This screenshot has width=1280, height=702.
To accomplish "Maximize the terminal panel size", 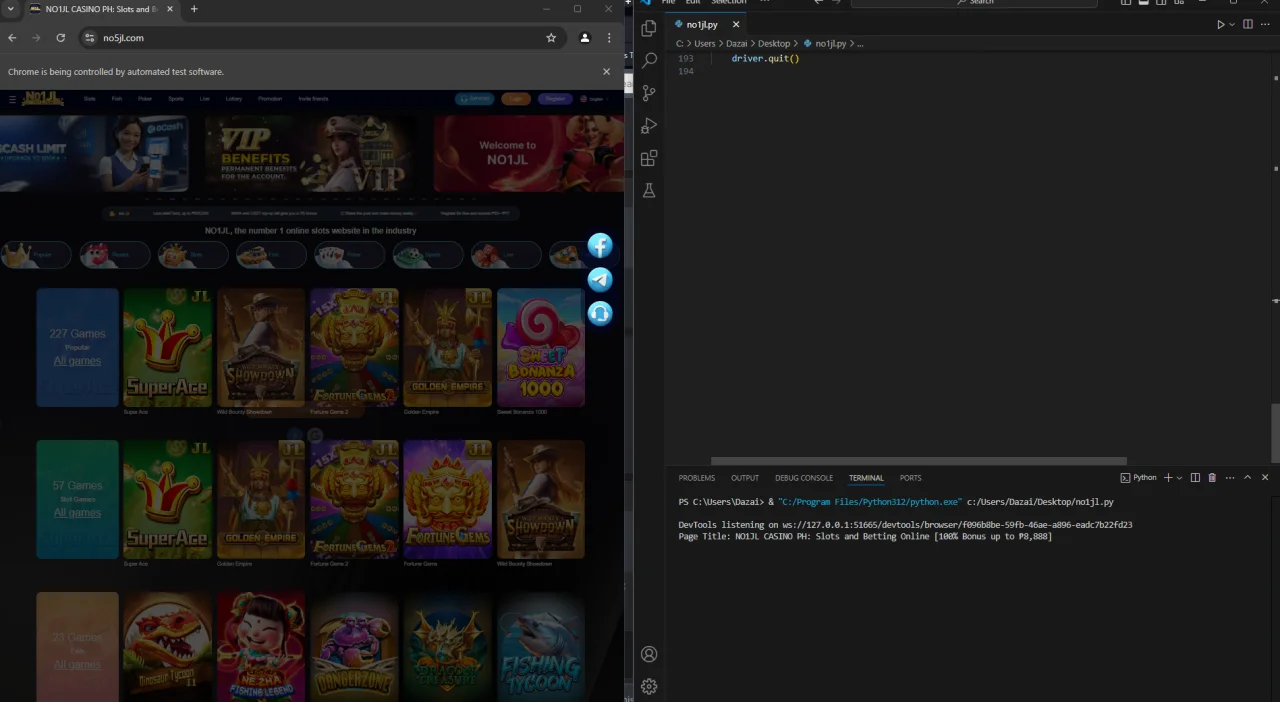I will click(x=1247, y=478).
